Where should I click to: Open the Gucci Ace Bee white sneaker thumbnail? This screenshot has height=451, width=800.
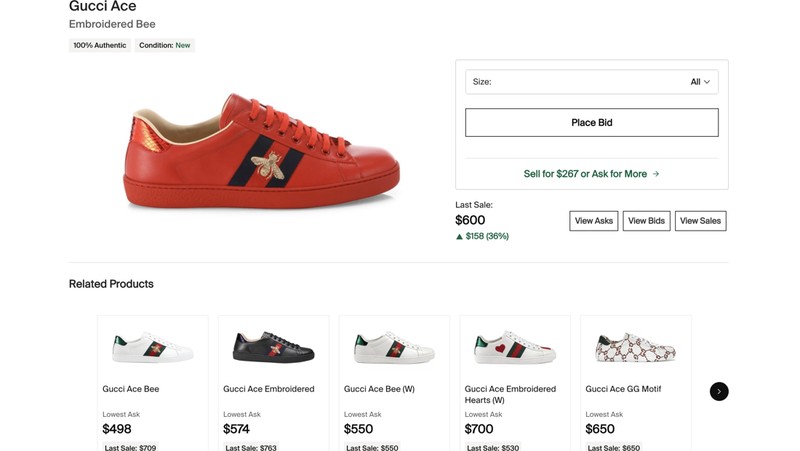(x=153, y=348)
